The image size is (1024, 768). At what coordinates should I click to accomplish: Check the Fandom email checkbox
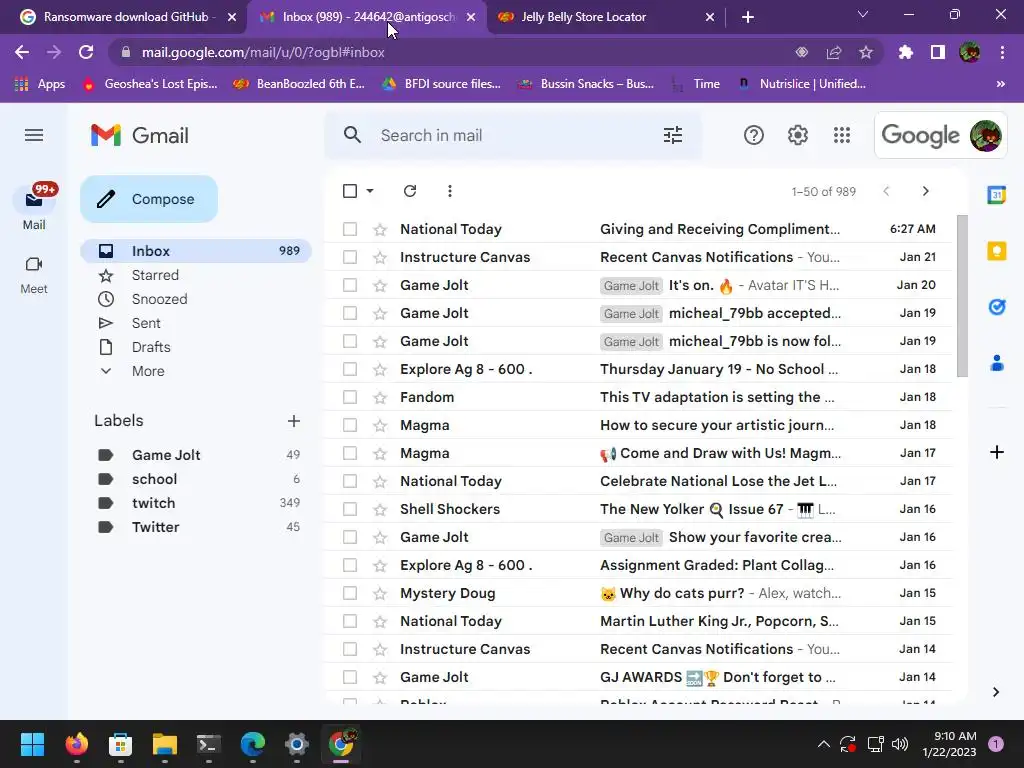[350, 397]
